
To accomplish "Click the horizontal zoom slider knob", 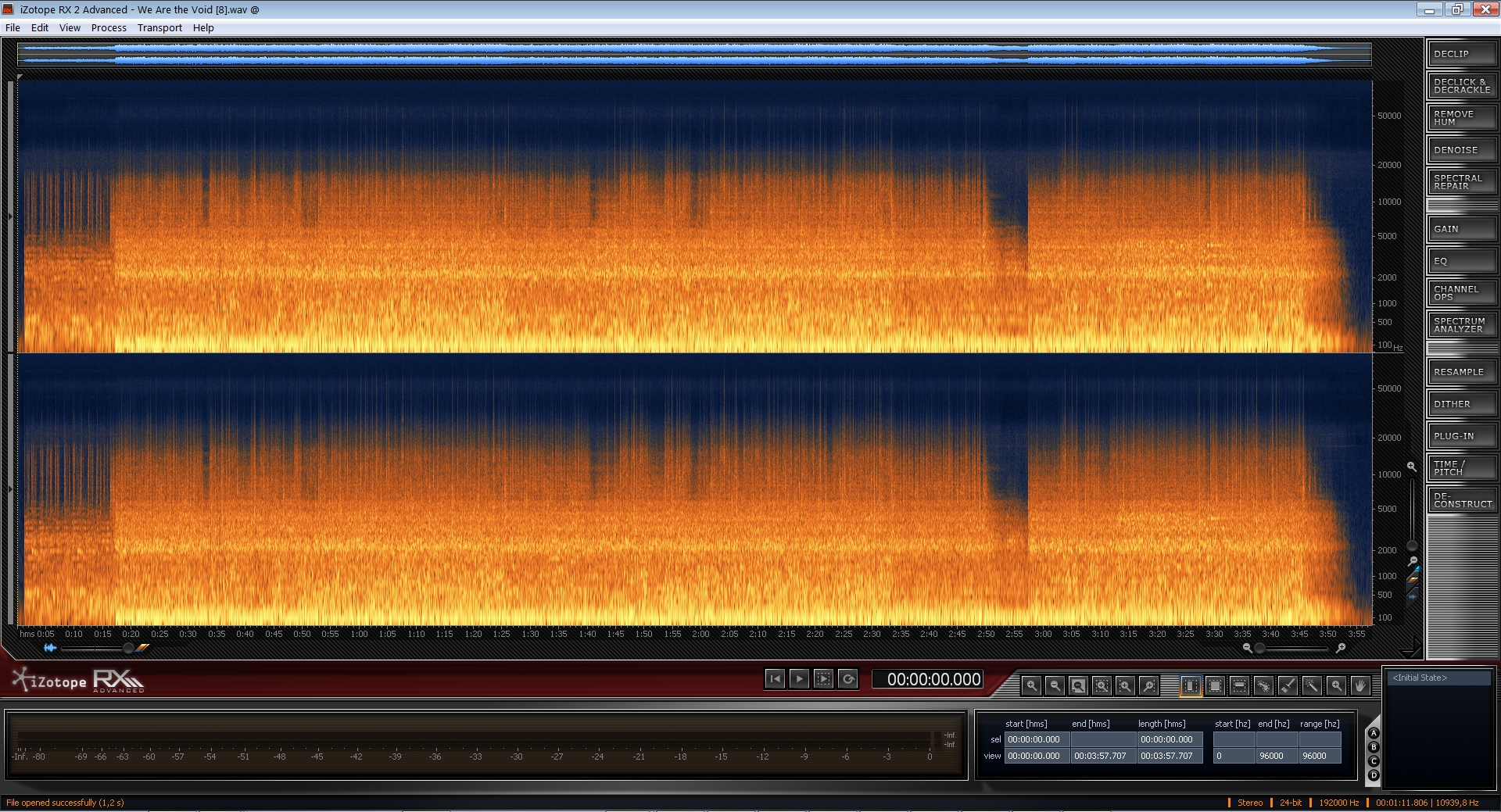I will coord(1259,648).
